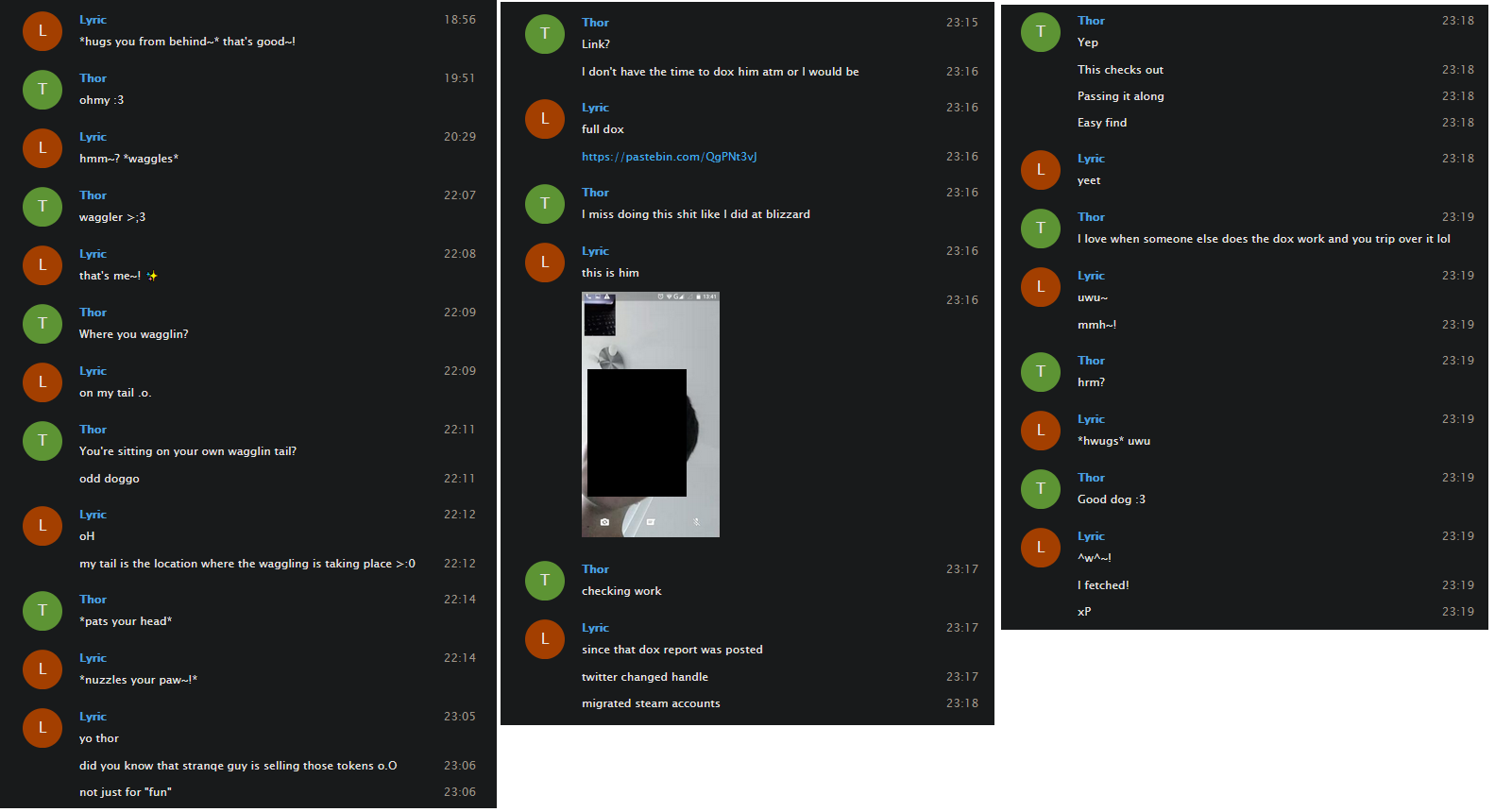Select the 'migrated steam accounts' message
The image size is (1512, 812).
coord(651,703)
